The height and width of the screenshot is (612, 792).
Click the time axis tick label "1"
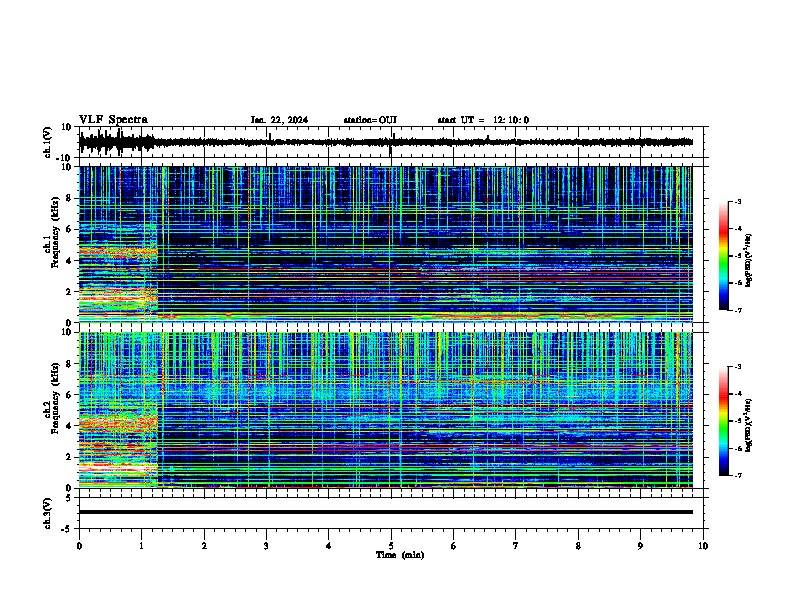(141, 546)
